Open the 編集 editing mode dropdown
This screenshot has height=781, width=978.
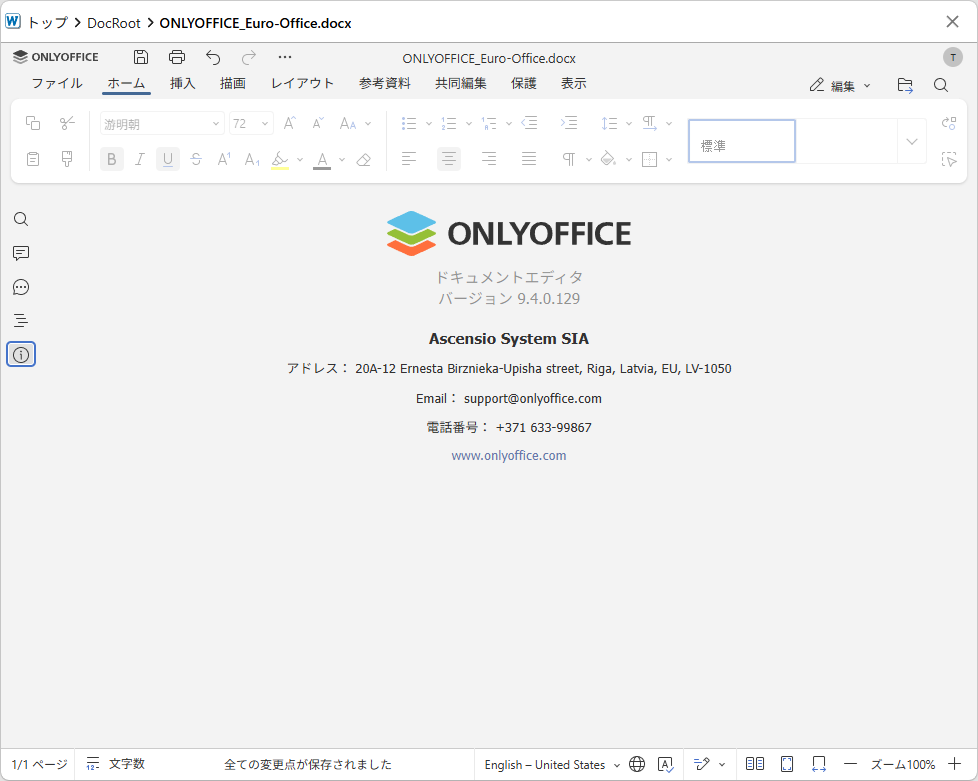tap(840, 85)
